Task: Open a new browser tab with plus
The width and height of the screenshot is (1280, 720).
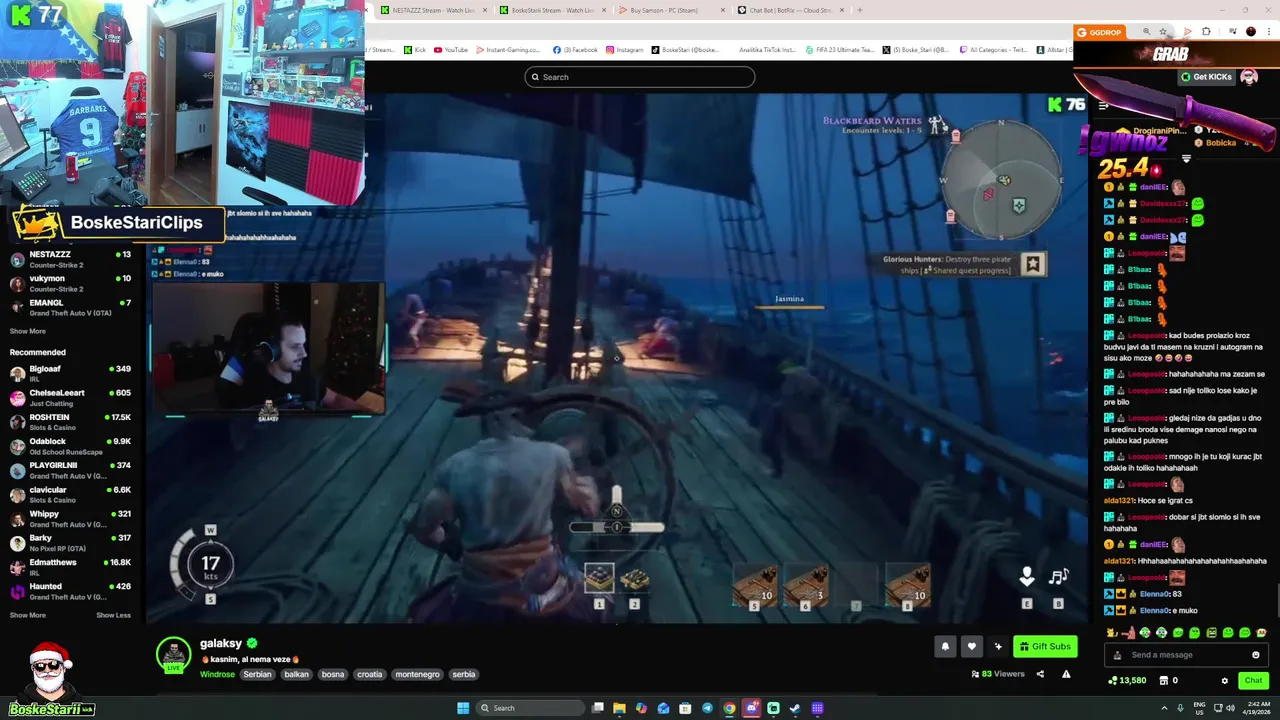Action: [859, 10]
